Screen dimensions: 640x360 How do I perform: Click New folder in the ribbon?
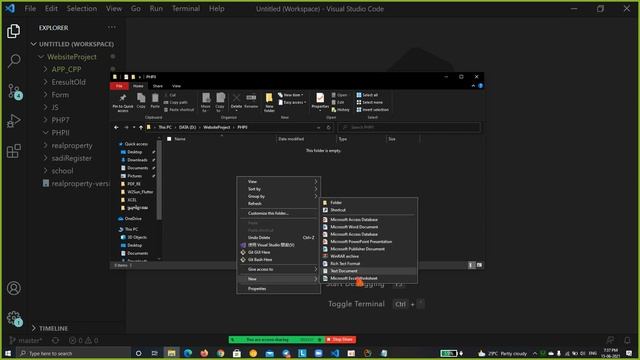tap(269, 102)
